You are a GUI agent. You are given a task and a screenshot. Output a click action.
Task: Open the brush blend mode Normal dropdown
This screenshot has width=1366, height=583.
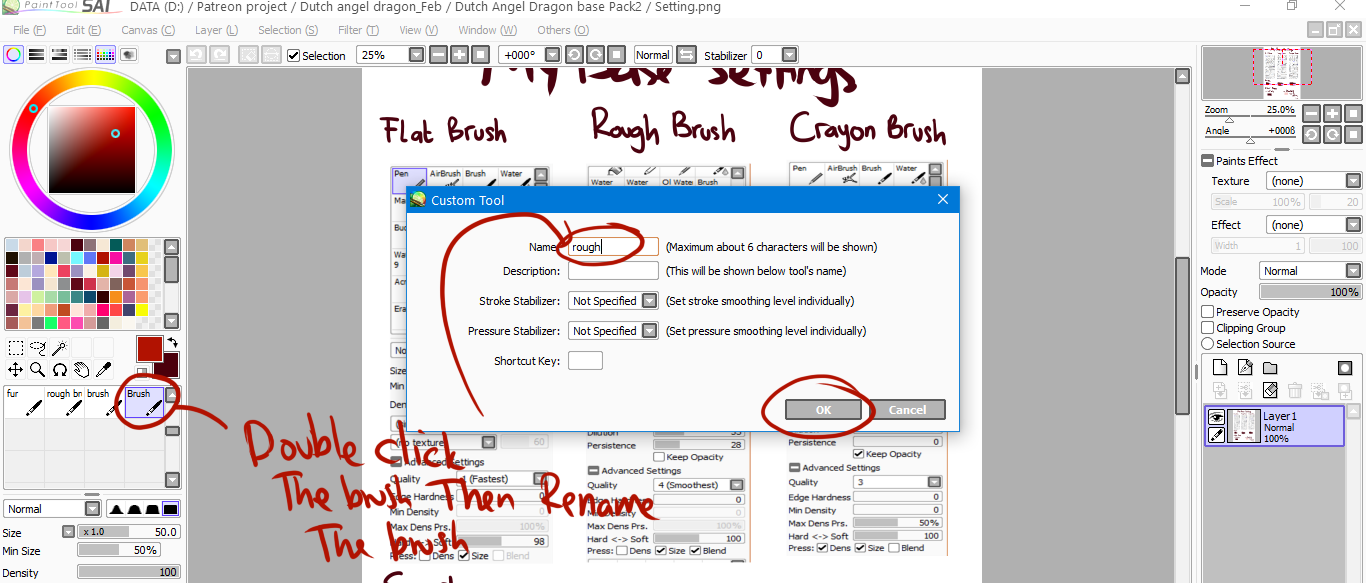91,509
